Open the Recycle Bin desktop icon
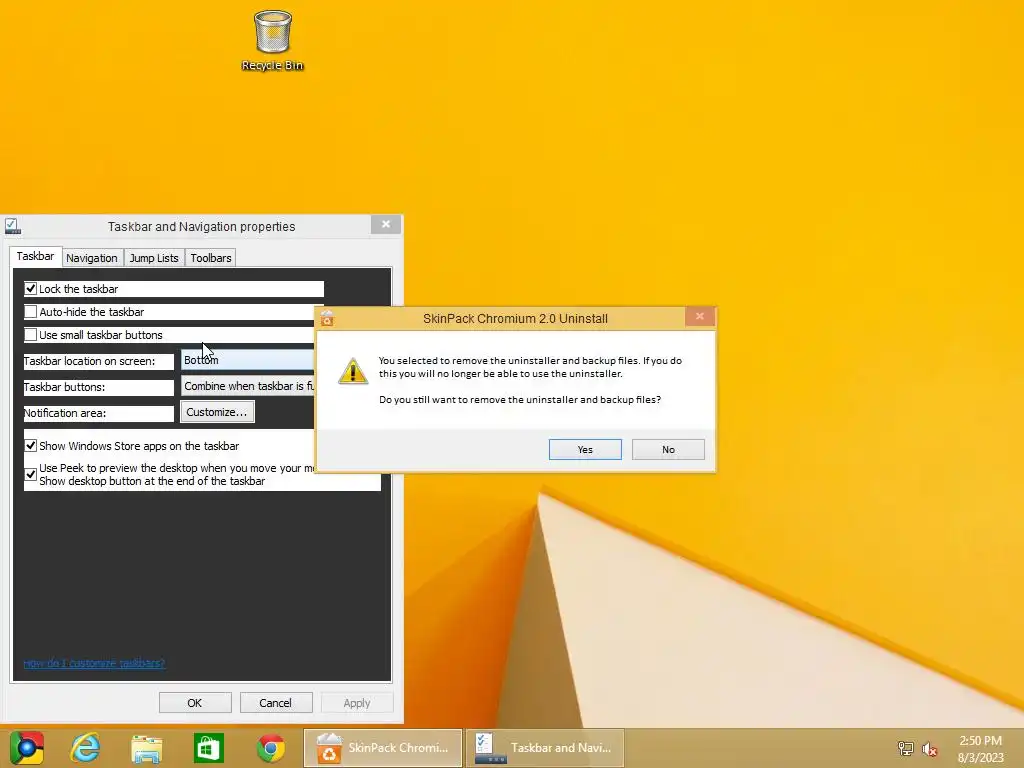 click(x=272, y=39)
